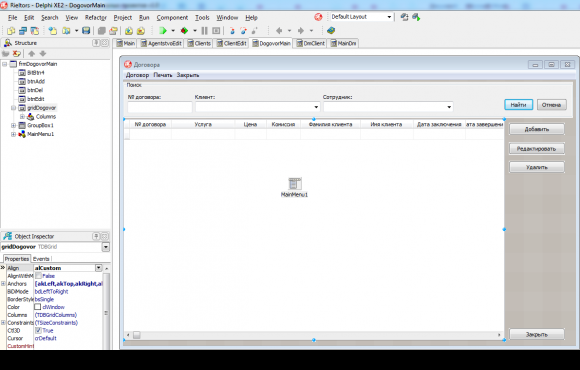Click the help book toolbar icon
The height and width of the screenshot is (370, 580).
331,31
